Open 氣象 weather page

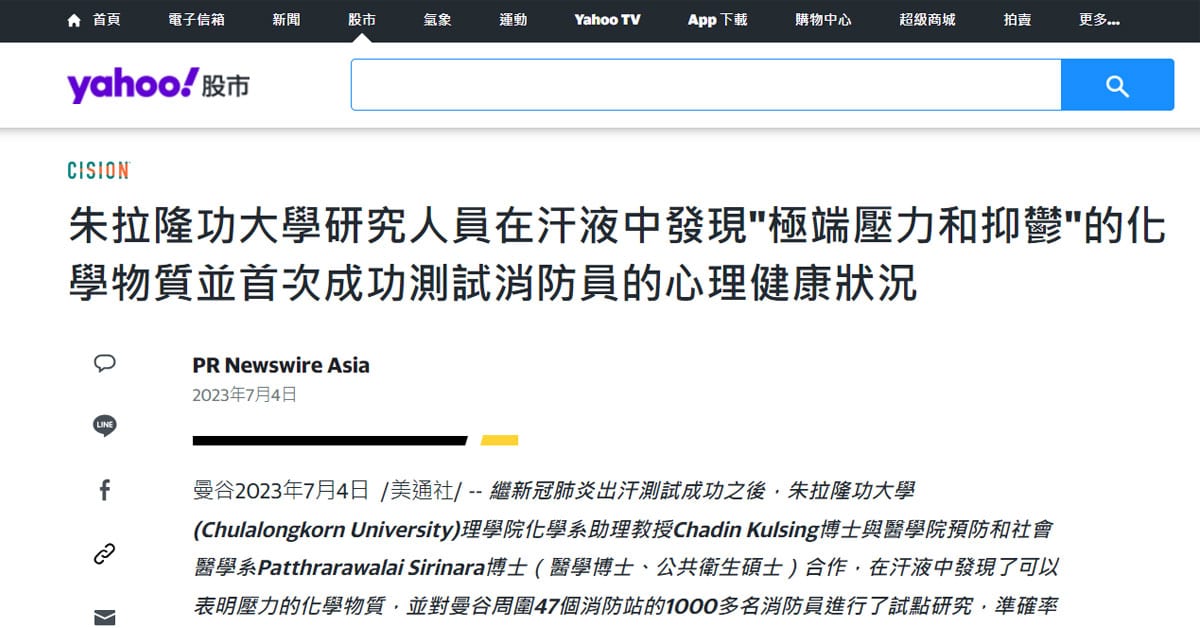(437, 20)
